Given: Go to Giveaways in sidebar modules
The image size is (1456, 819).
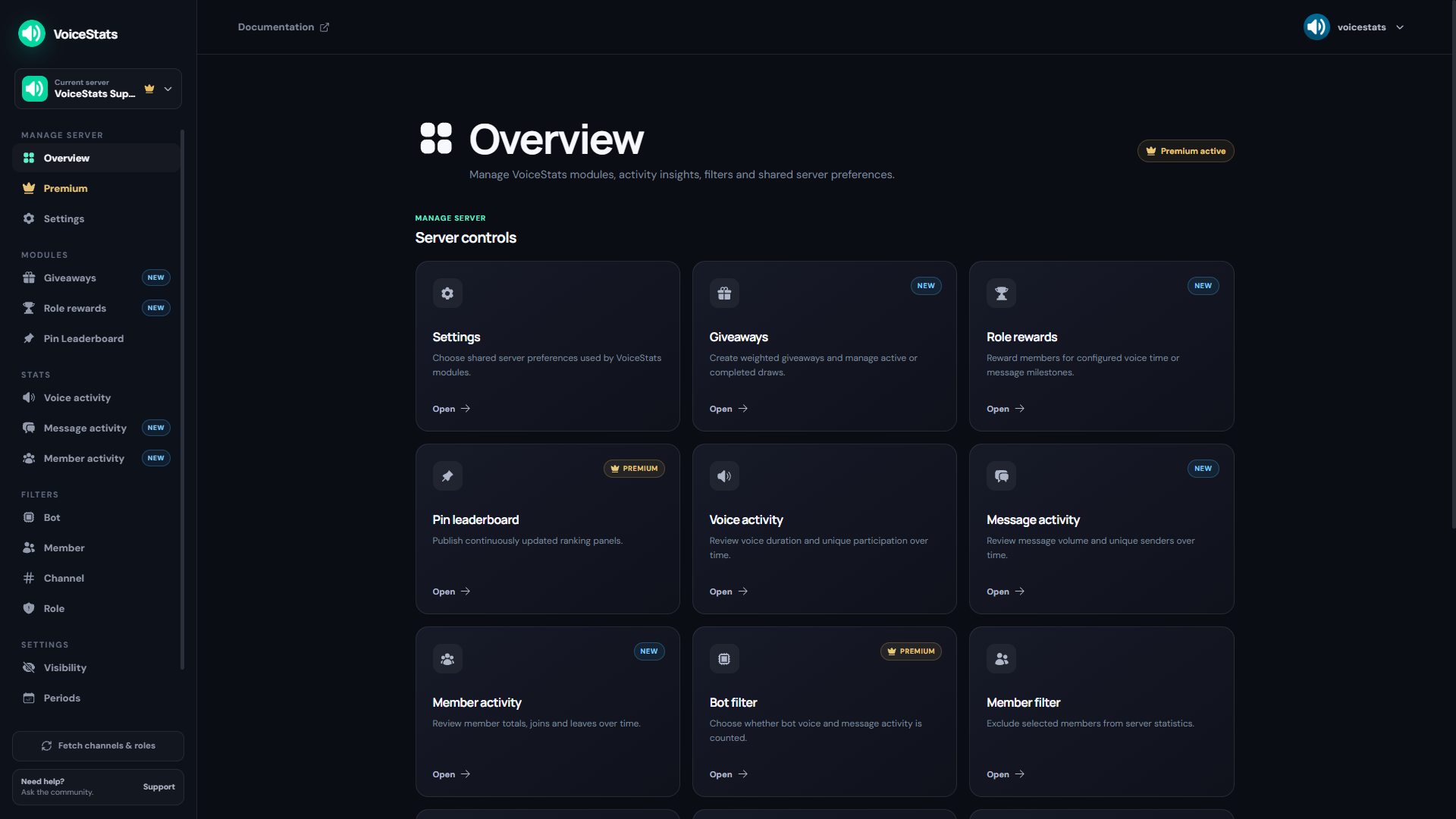Looking at the screenshot, I should pos(96,278).
